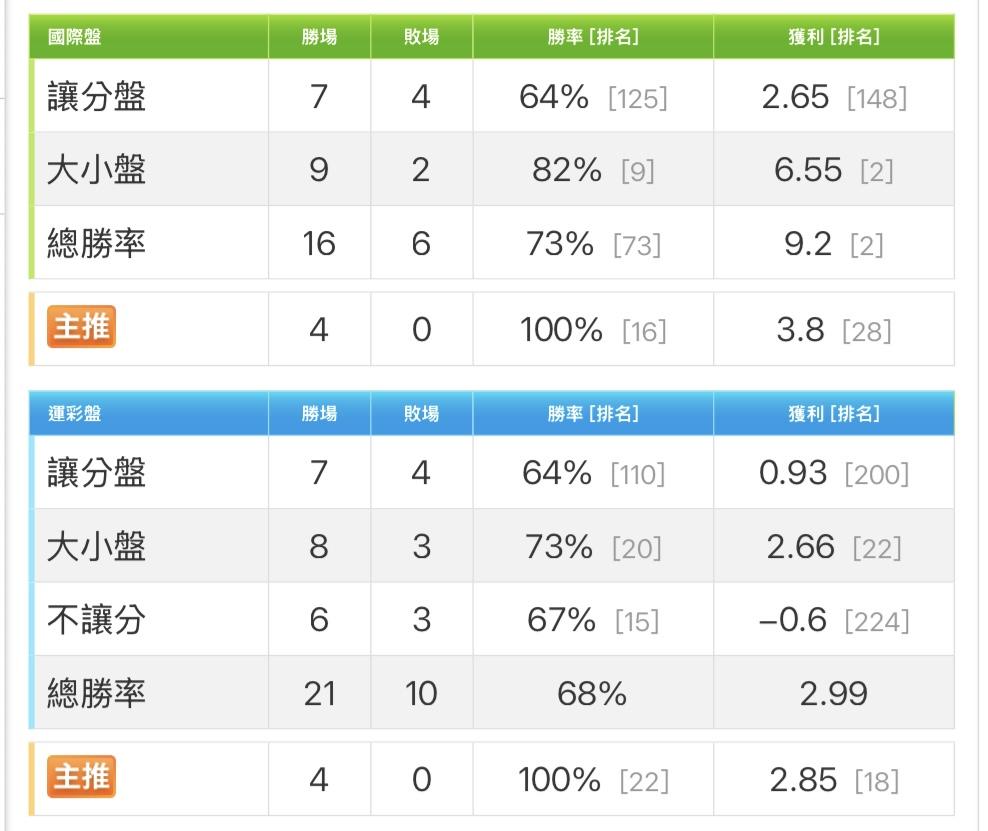Click the 68% total win rate cell
Viewport: 988px width, 831px height.
592,694
